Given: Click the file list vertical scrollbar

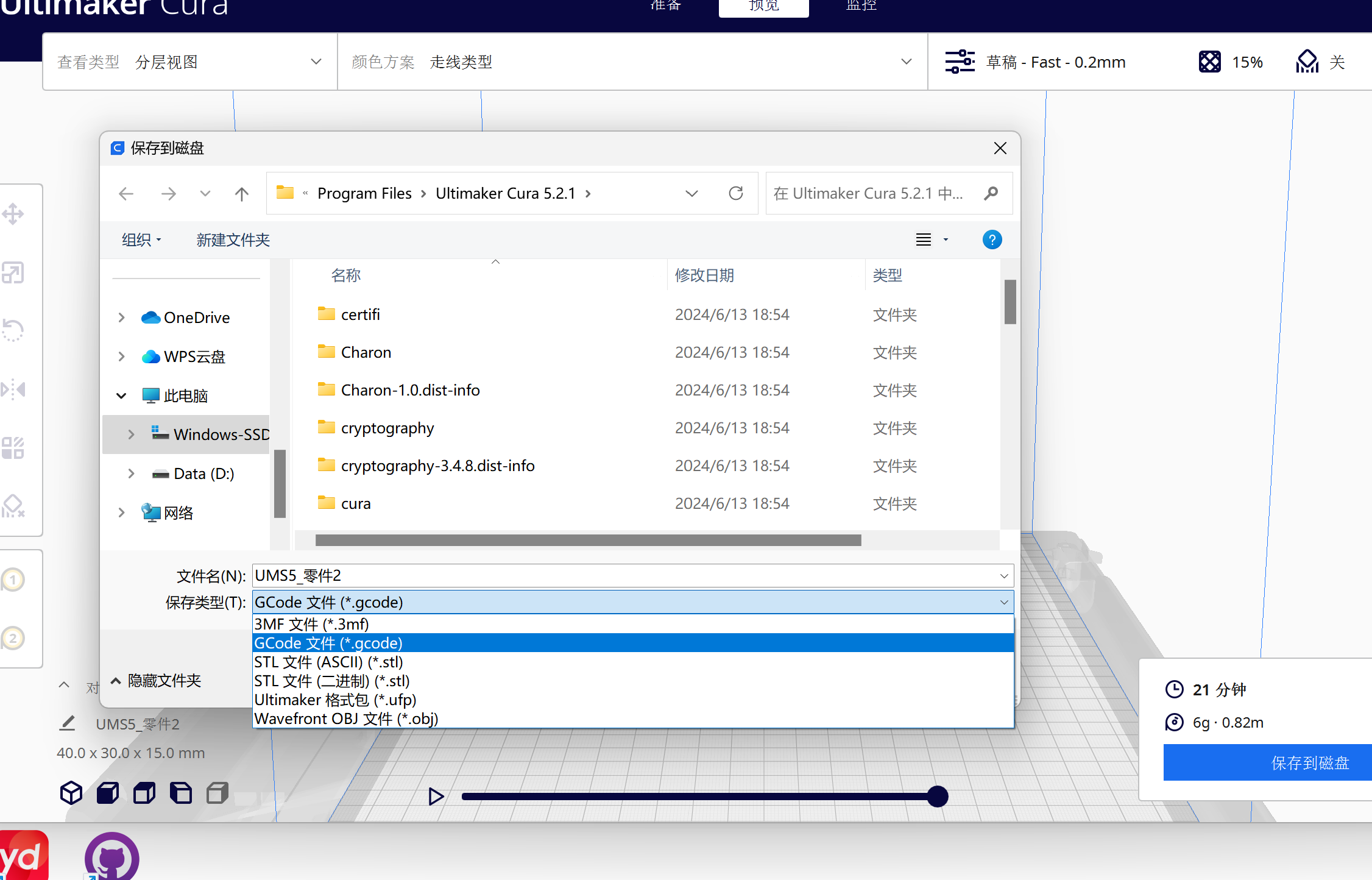Looking at the screenshot, I should click(x=1010, y=302).
